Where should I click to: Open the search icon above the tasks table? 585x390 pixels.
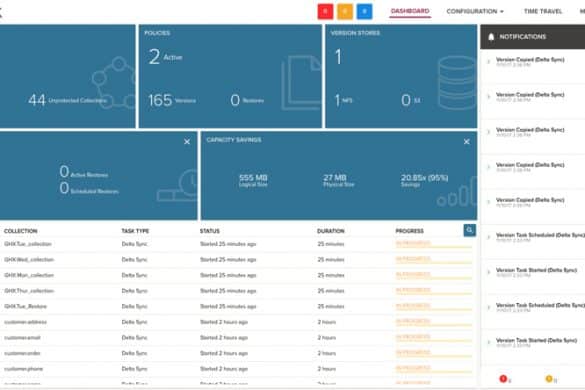click(x=469, y=230)
